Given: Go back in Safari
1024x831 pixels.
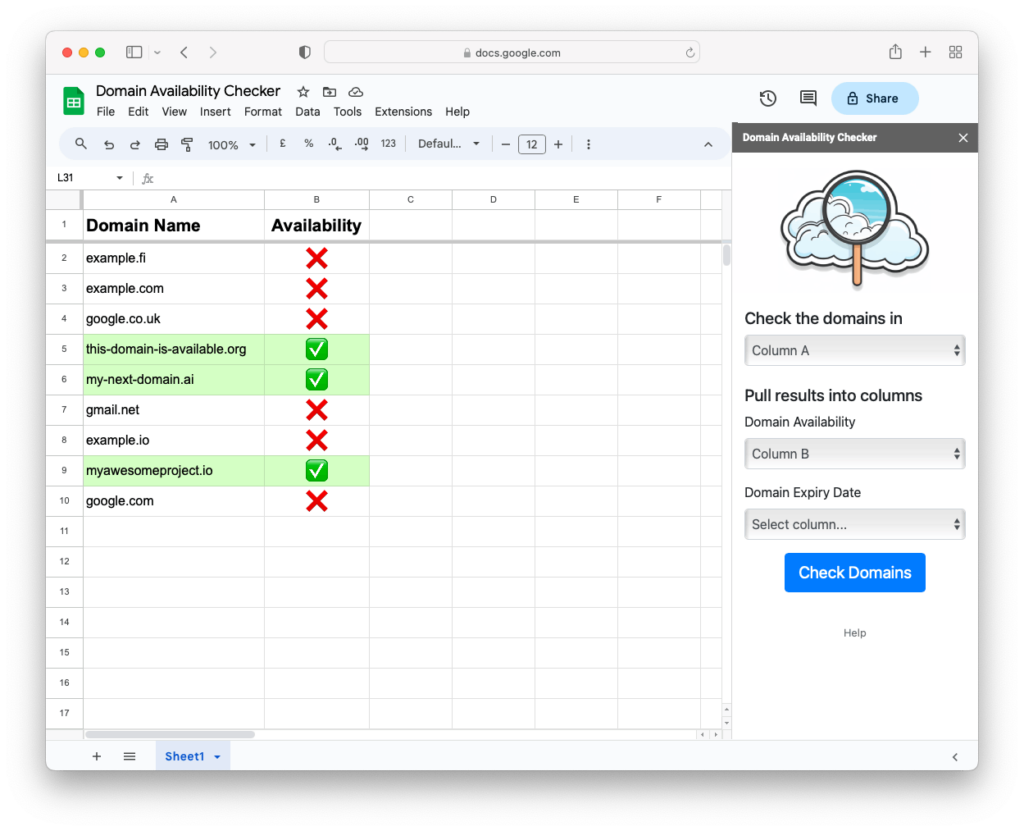Looking at the screenshot, I should [x=184, y=52].
